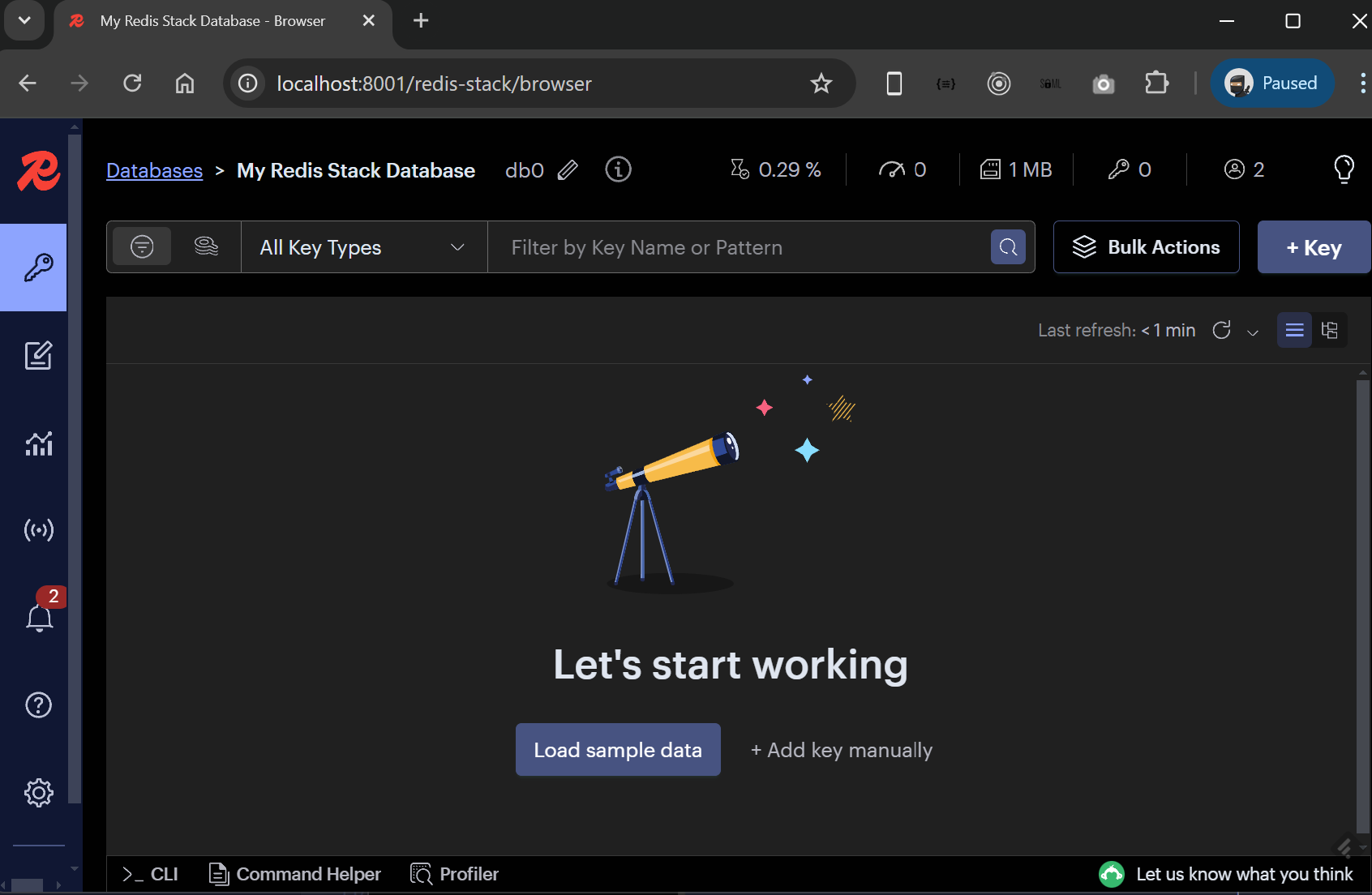Select the My Redis Stack Database browser tab
Viewport: 1372px width, 895px height.
tap(212, 21)
